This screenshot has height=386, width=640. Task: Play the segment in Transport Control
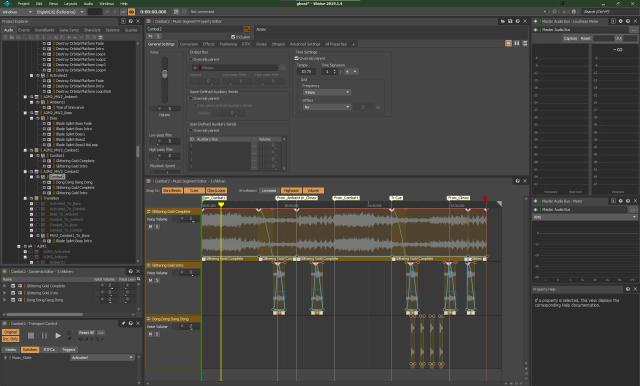pos(58,335)
